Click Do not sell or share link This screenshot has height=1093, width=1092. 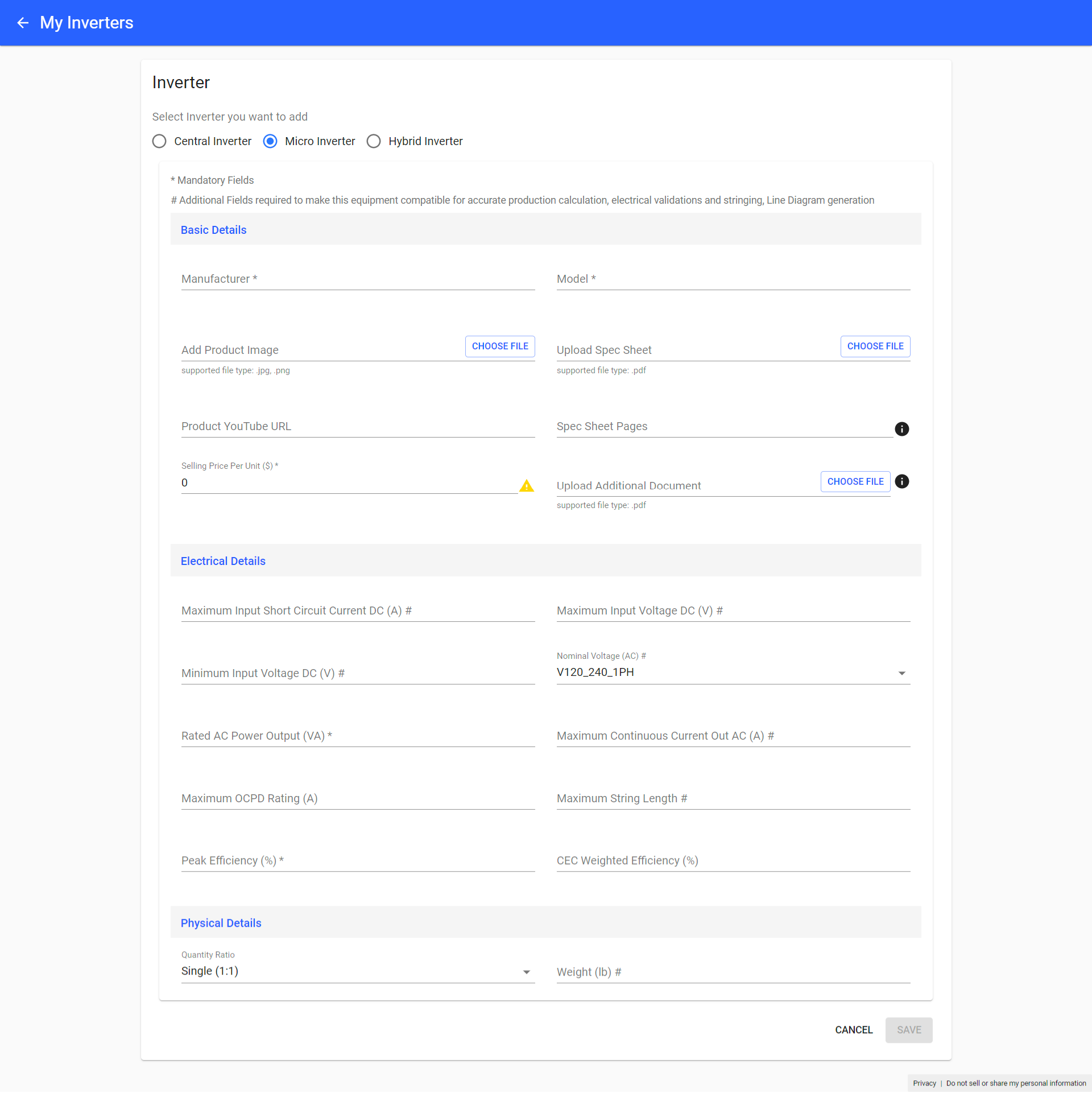click(1016, 1083)
